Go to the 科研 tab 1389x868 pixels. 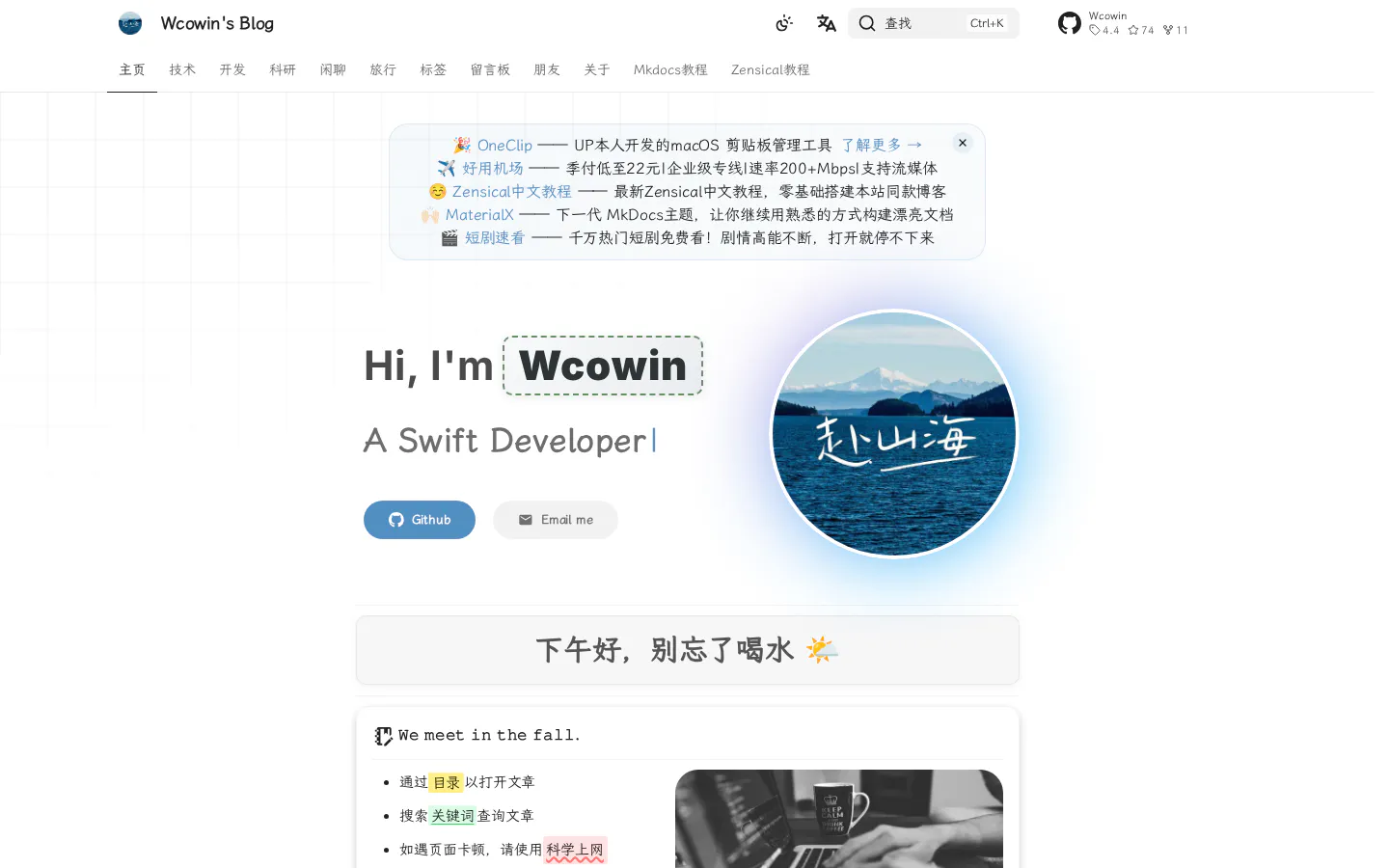coord(283,69)
